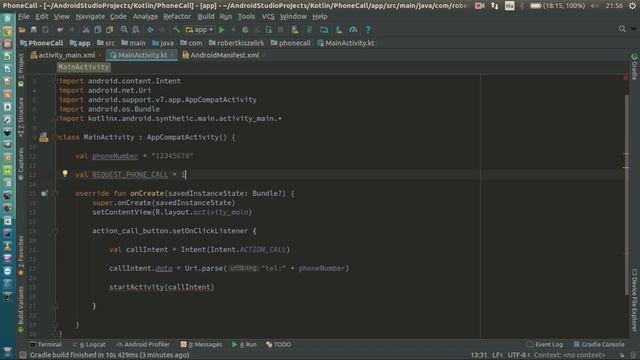
Task: Click the Replace magnifier icon
Action: point(136,30)
